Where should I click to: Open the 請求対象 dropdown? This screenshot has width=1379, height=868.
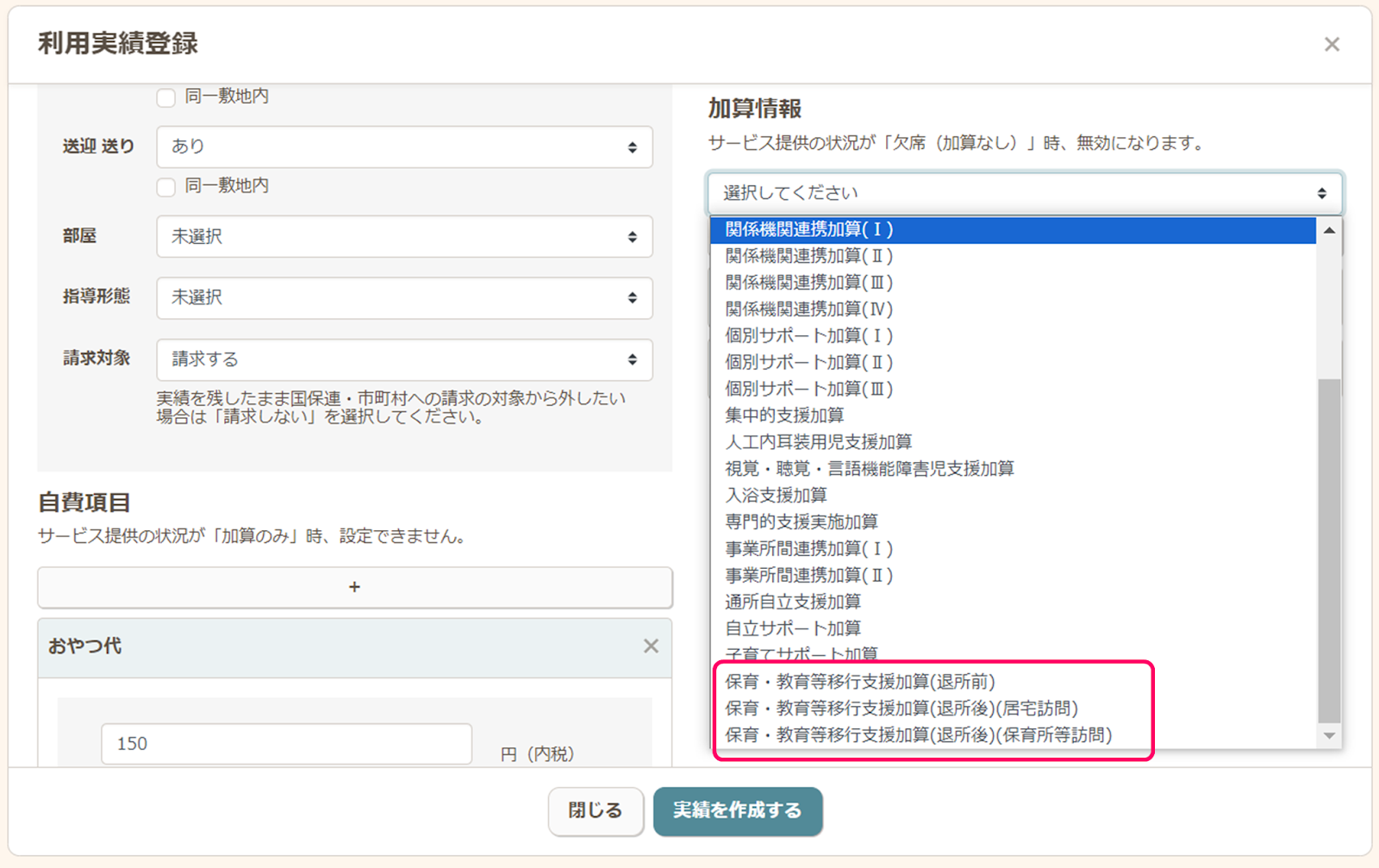(404, 359)
